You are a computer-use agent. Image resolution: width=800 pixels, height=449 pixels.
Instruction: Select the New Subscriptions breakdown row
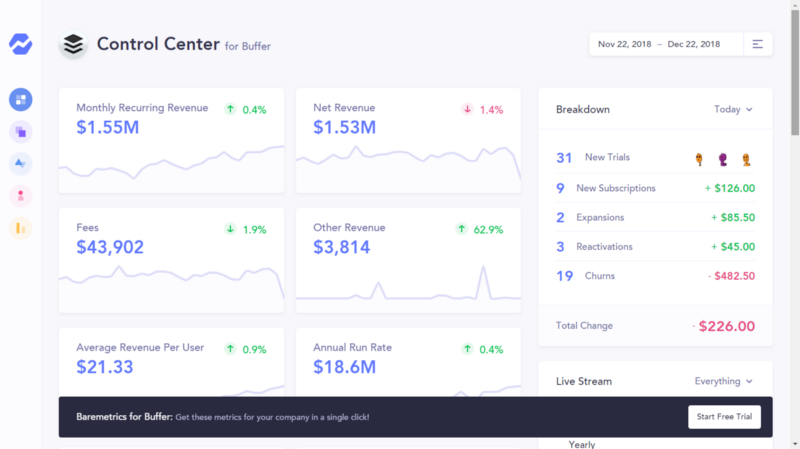[x=655, y=188]
